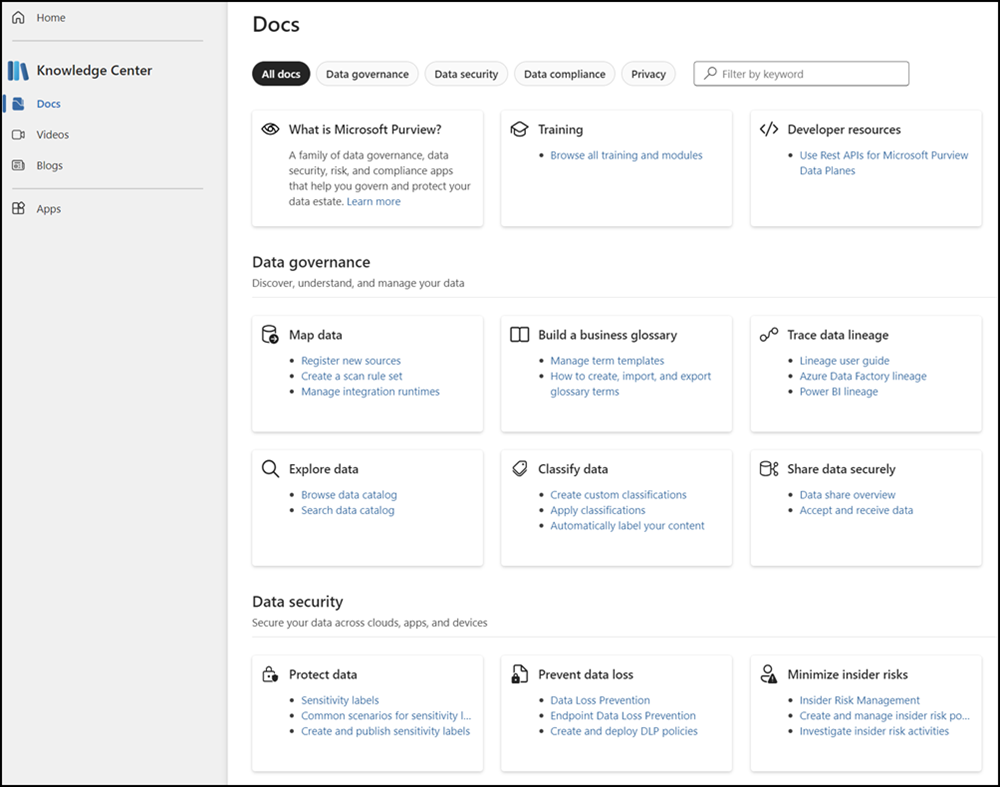Click the eye icon on What is Microsoft Purview card
The height and width of the screenshot is (787, 1000).
tap(269, 129)
